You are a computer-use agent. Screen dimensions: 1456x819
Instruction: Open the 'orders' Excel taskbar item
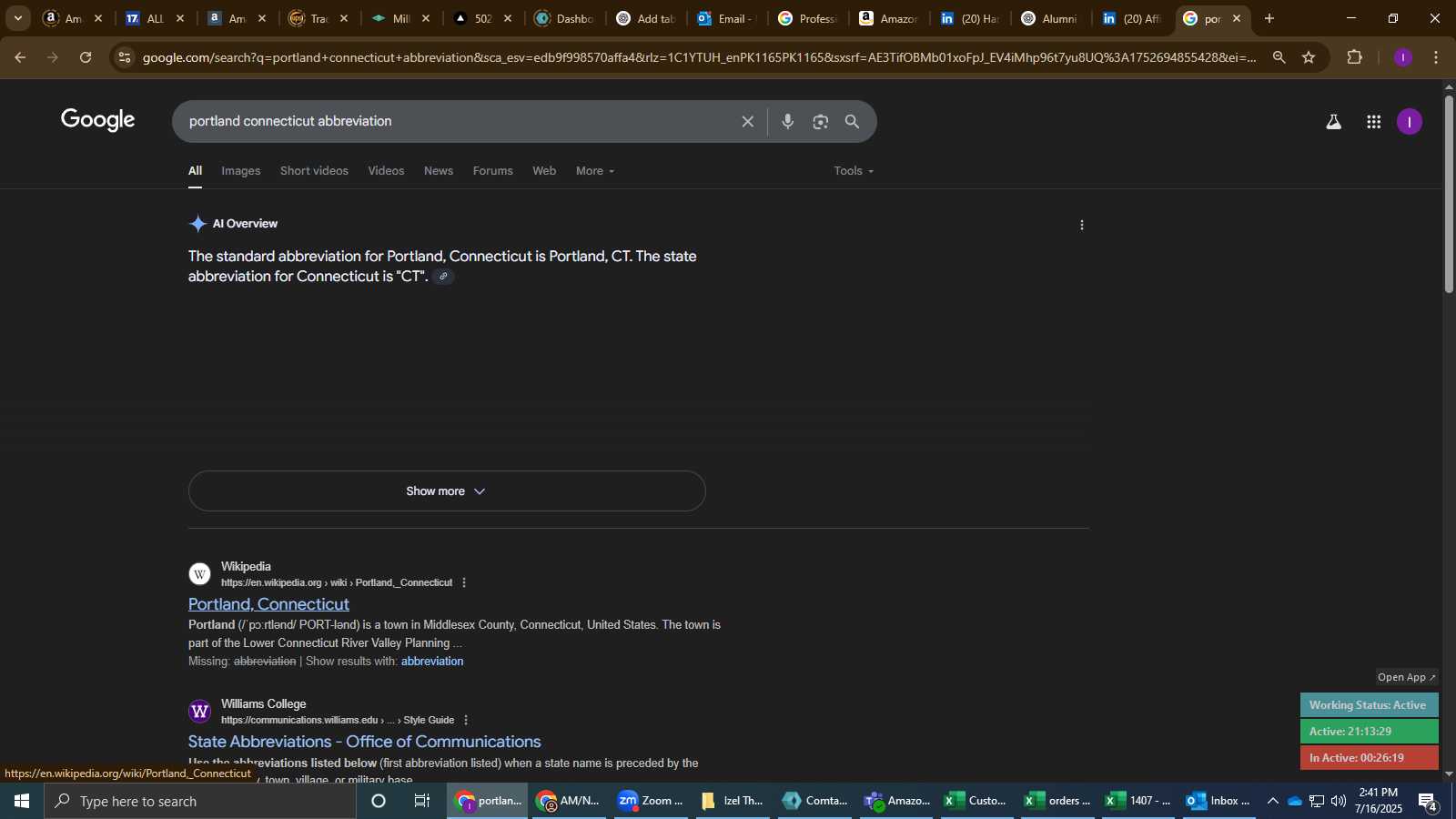pyautogui.click(x=1059, y=801)
